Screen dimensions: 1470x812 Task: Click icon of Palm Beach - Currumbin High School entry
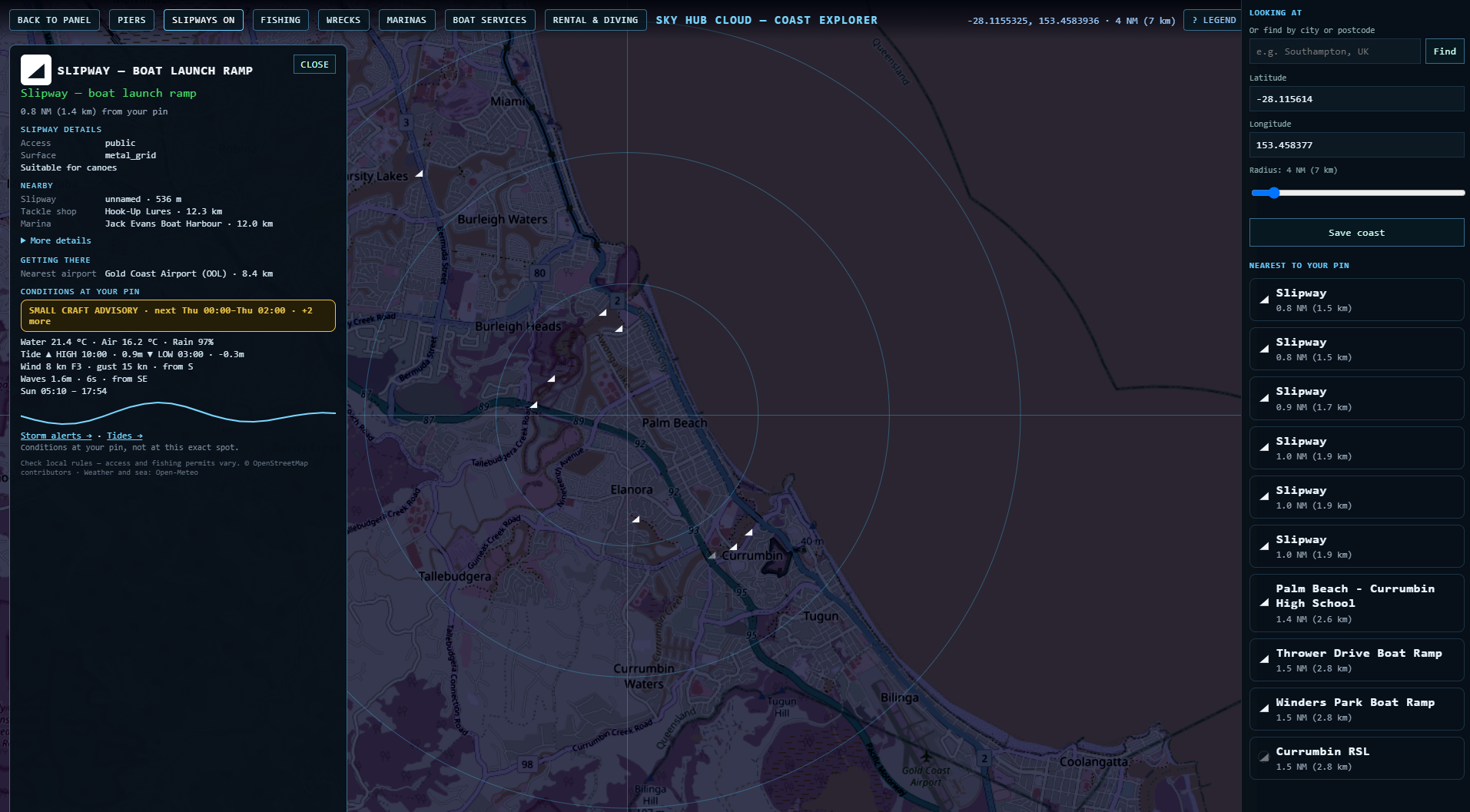1264,603
